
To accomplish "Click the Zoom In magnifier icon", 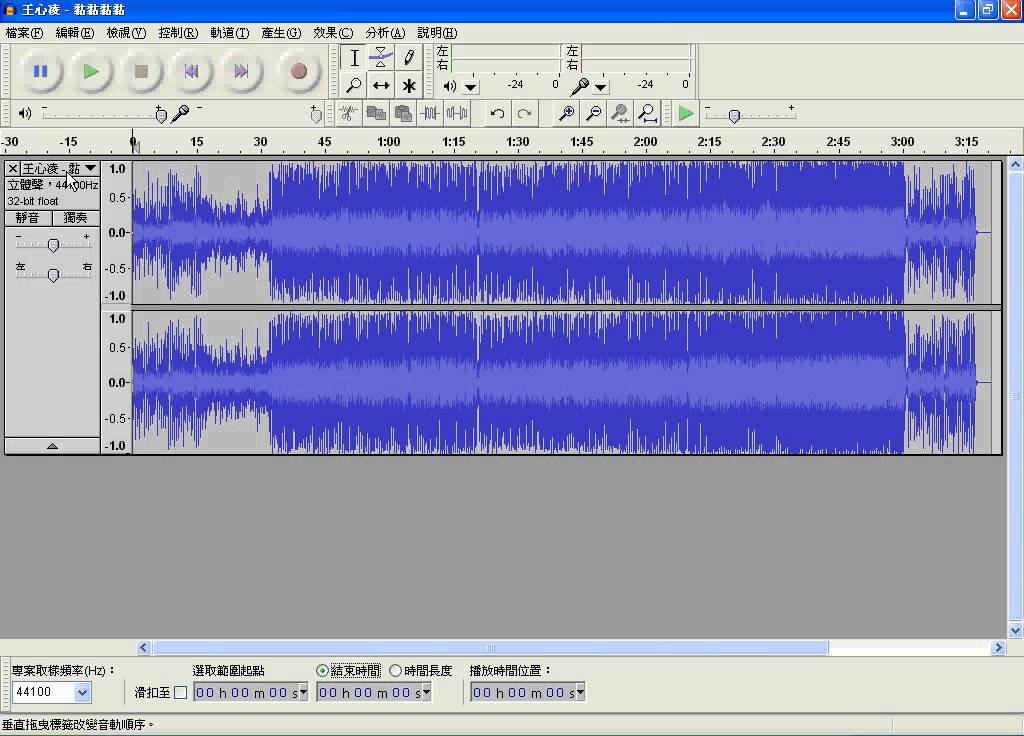I will (x=566, y=113).
